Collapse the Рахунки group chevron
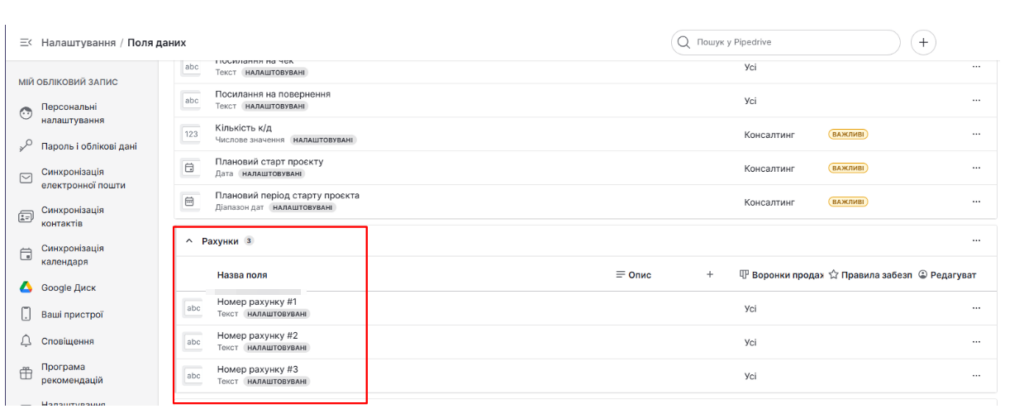The image size is (1024, 418). [x=189, y=241]
